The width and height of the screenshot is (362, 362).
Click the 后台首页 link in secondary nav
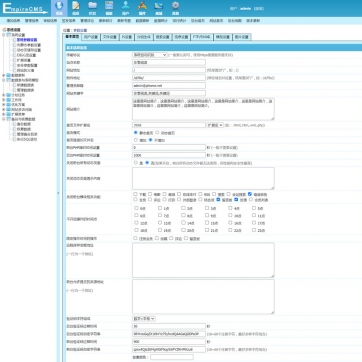198,21
